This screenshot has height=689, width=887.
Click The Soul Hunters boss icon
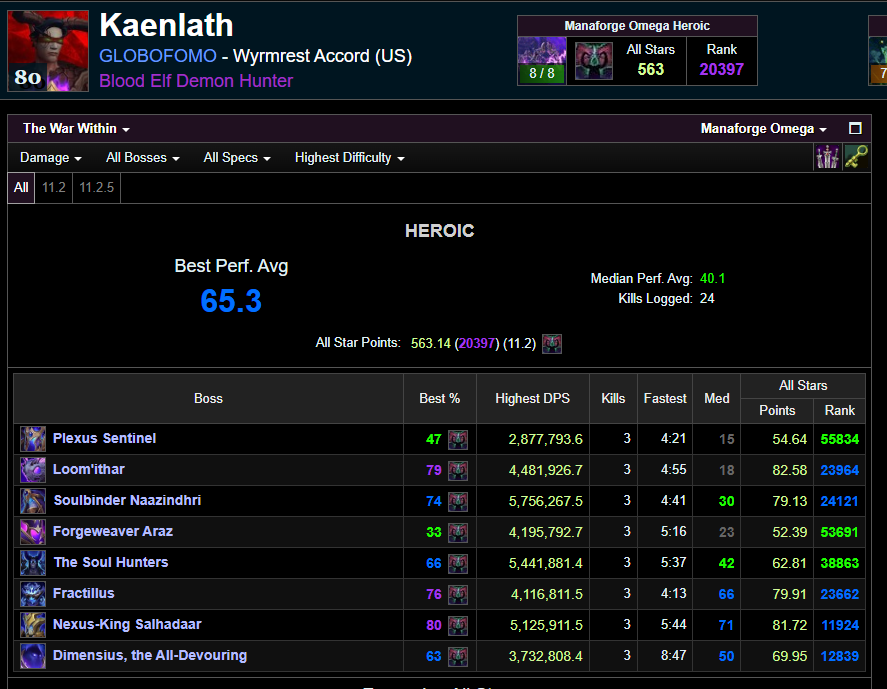[x=33, y=563]
